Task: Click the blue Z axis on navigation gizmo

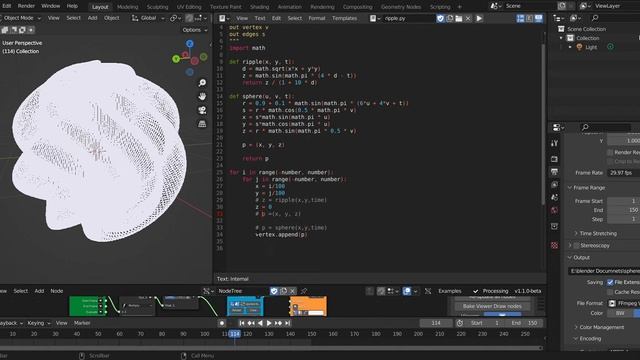Action: (190, 44)
